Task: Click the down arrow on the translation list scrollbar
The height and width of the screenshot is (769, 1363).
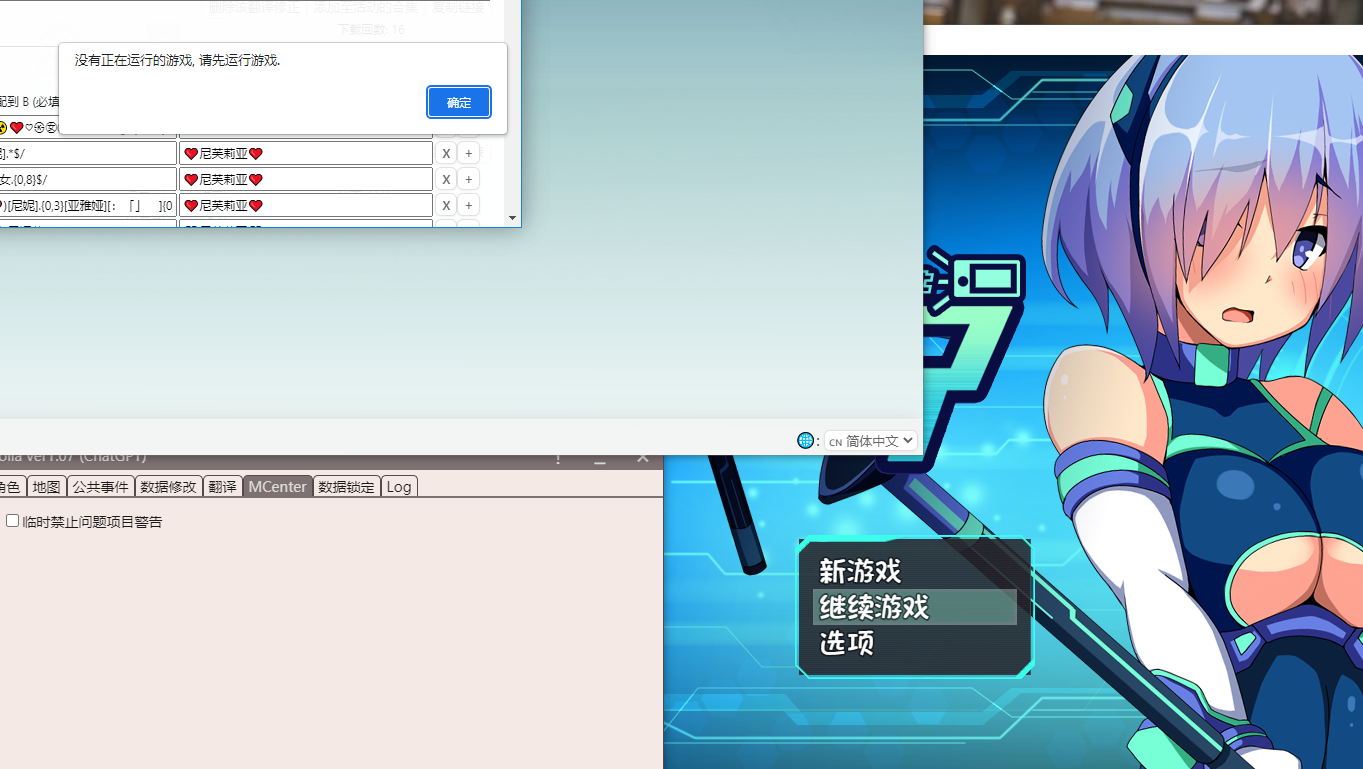Action: click(512, 218)
